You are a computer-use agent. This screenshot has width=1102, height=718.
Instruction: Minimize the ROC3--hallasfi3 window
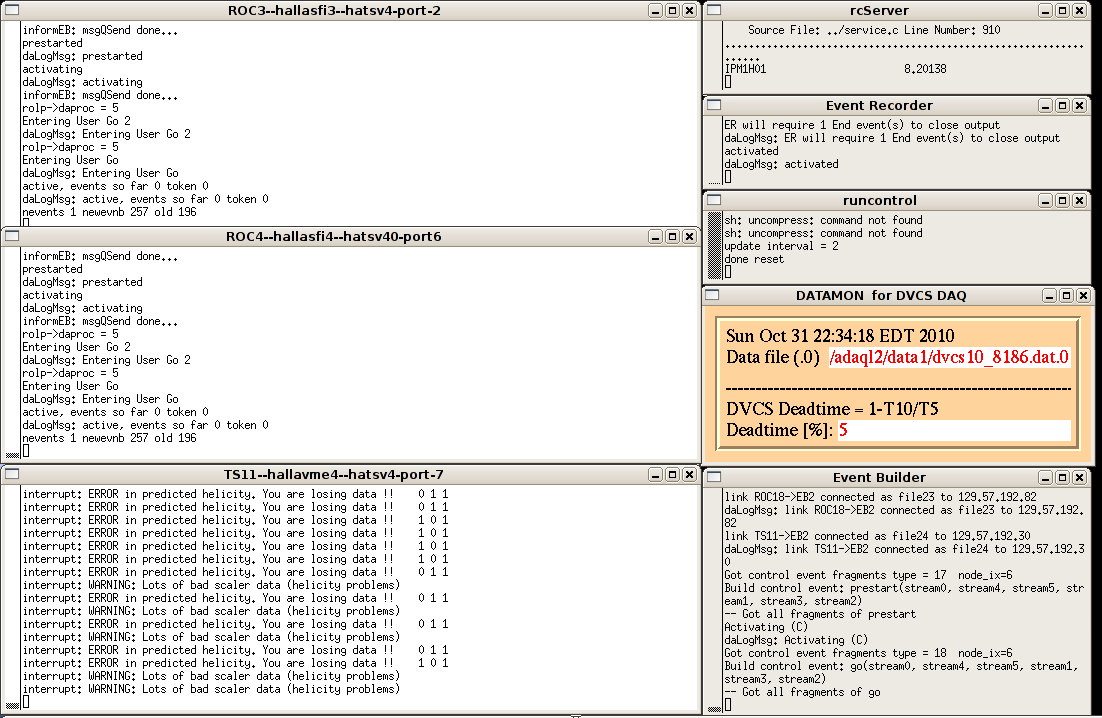655,11
